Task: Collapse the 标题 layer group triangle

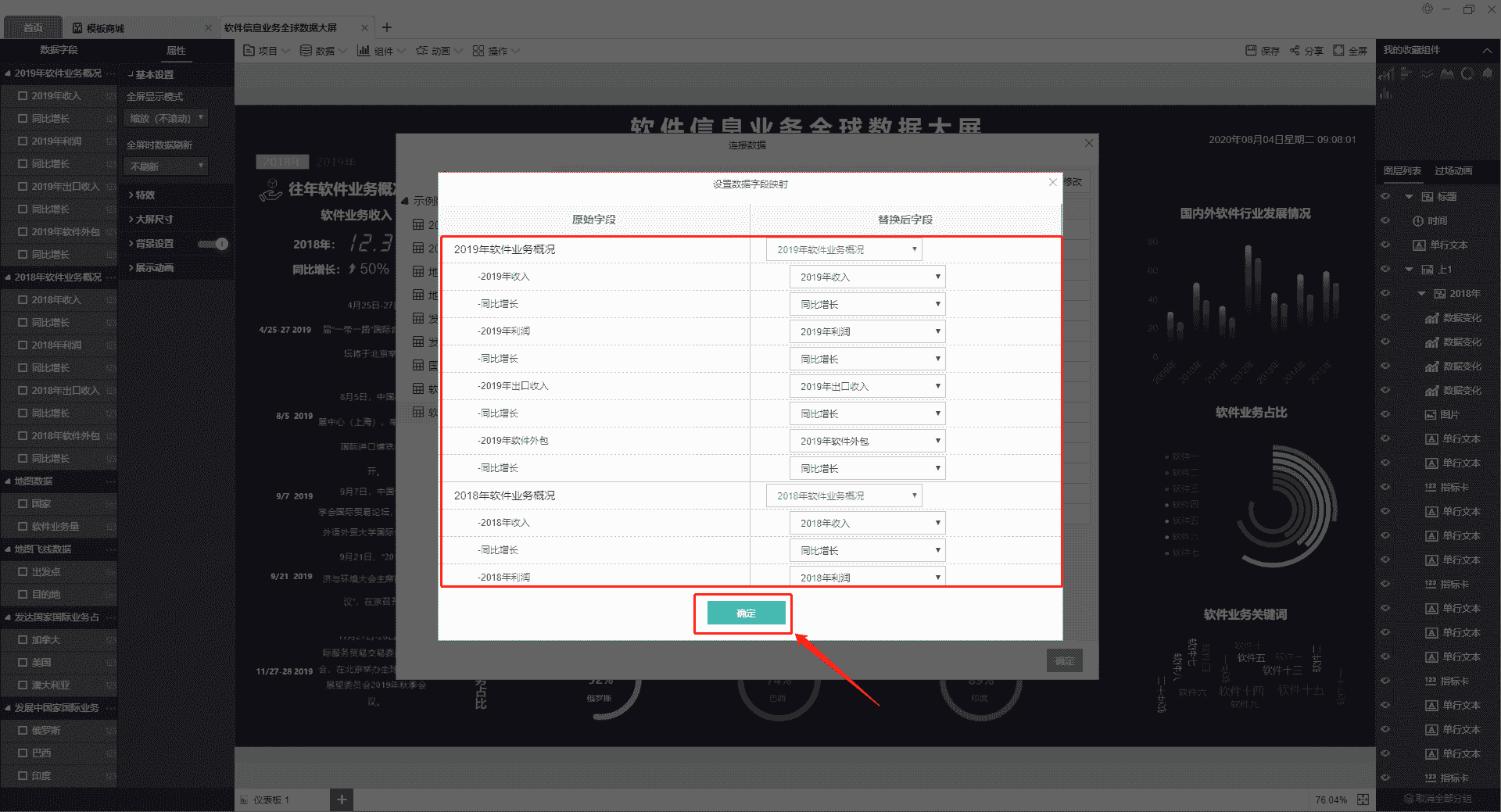Action: pos(1409,197)
